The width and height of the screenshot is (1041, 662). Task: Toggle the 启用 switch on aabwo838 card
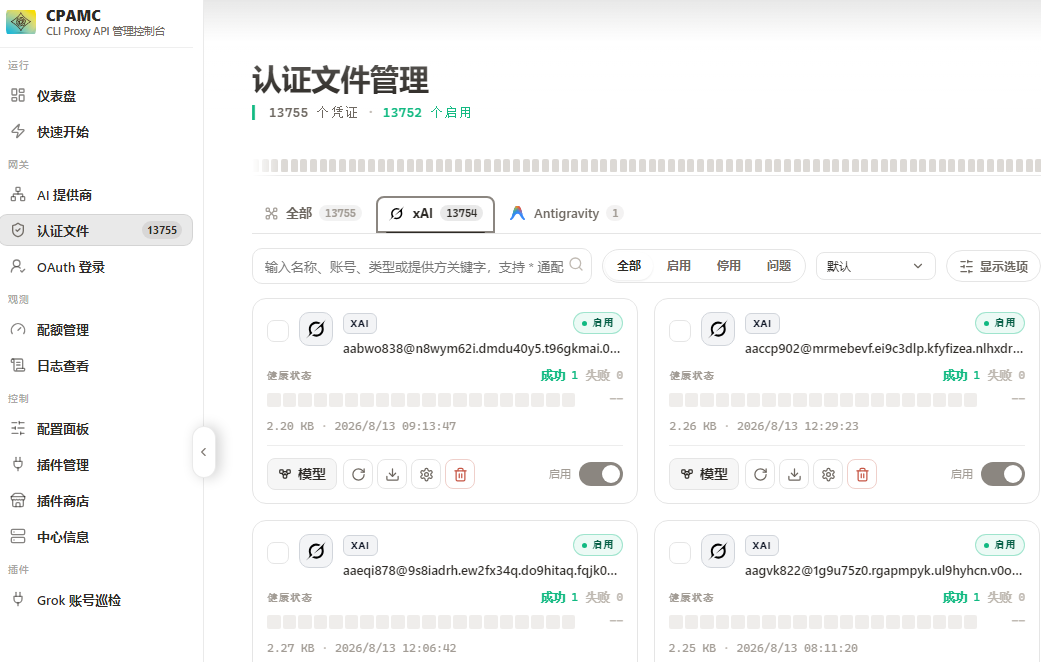click(x=601, y=474)
